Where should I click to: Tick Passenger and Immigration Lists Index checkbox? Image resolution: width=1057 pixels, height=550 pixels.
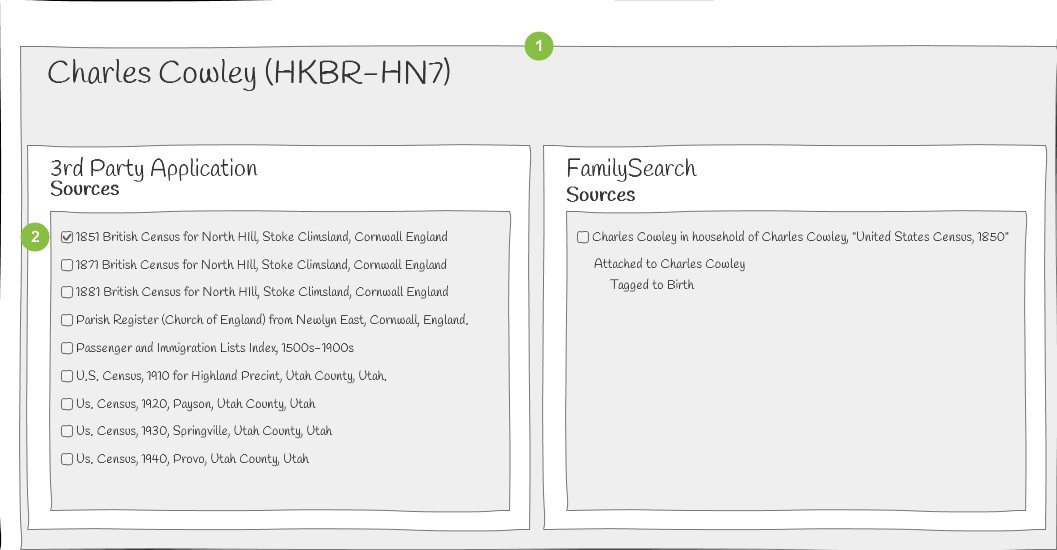[x=67, y=348]
